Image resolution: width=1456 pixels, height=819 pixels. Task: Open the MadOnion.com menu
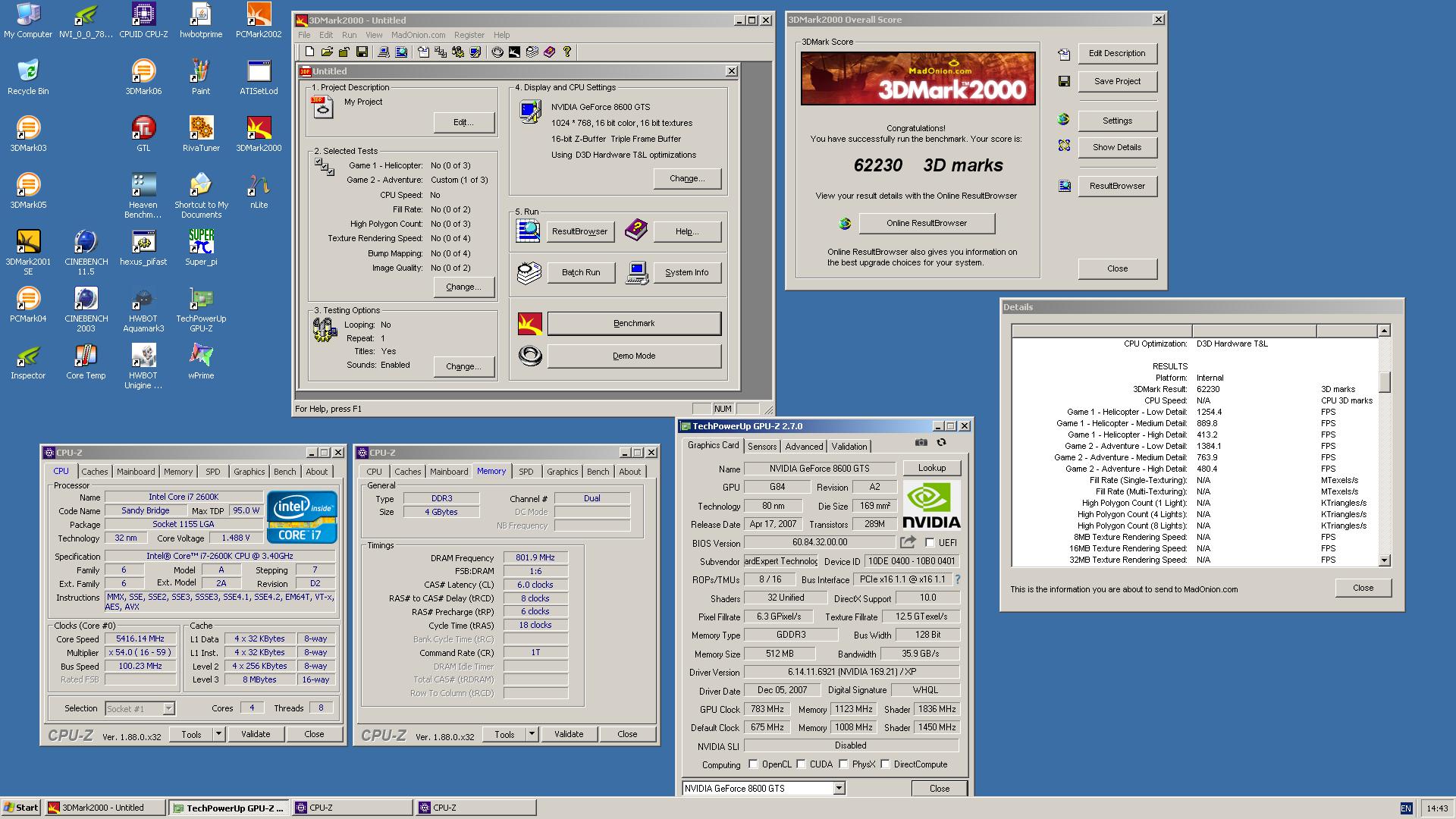pos(418,35)
